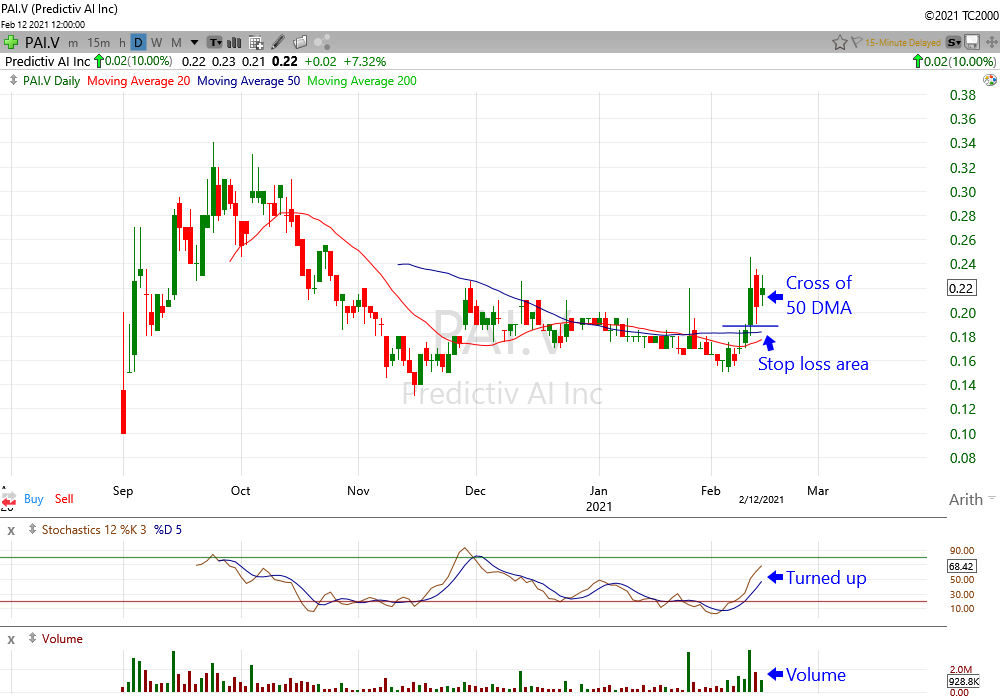
Task: Click the 68.42 stochastic value tag
Action: (x=961, y=566)
